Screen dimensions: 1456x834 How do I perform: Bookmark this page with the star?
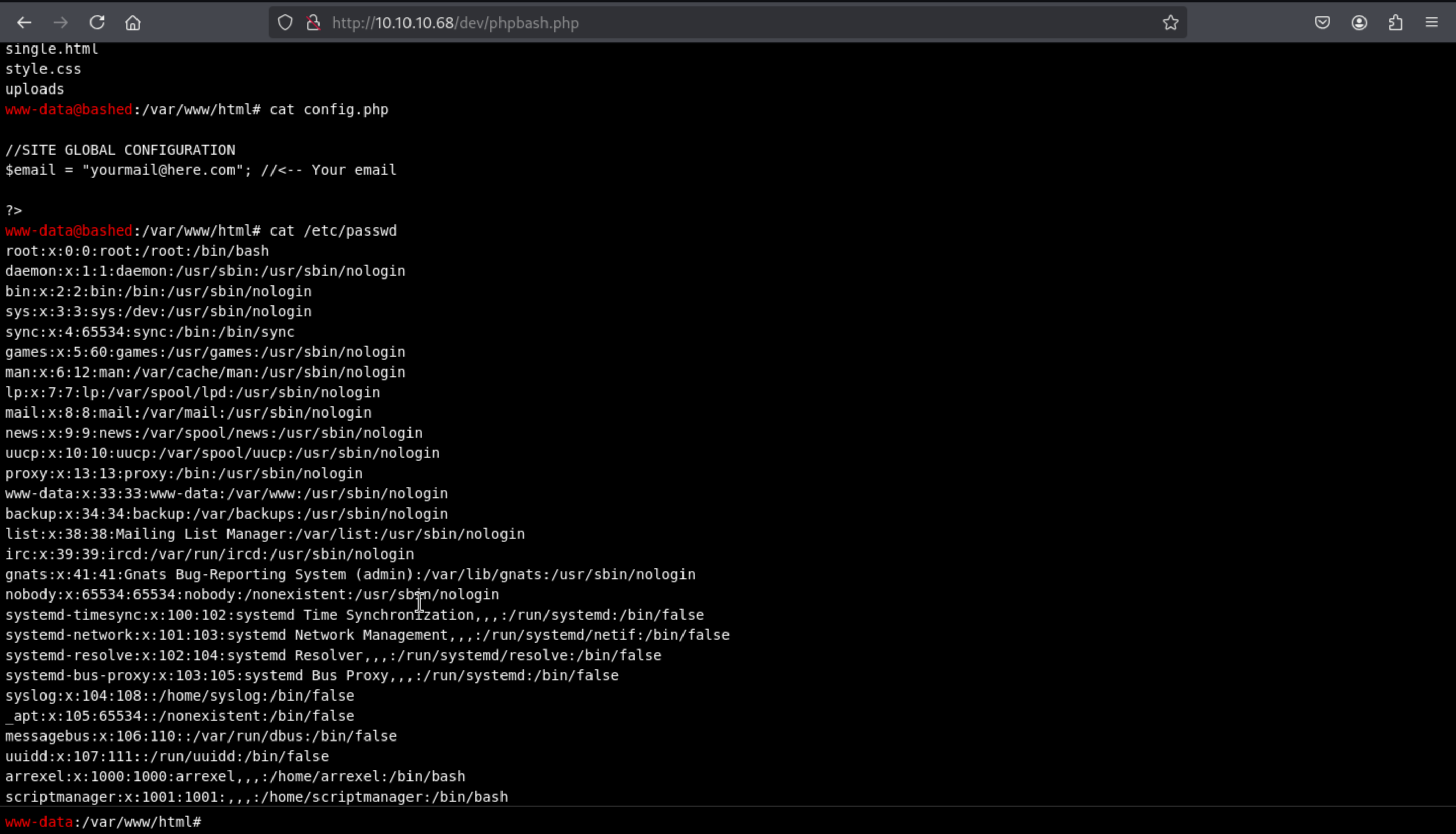point(1170,23)
